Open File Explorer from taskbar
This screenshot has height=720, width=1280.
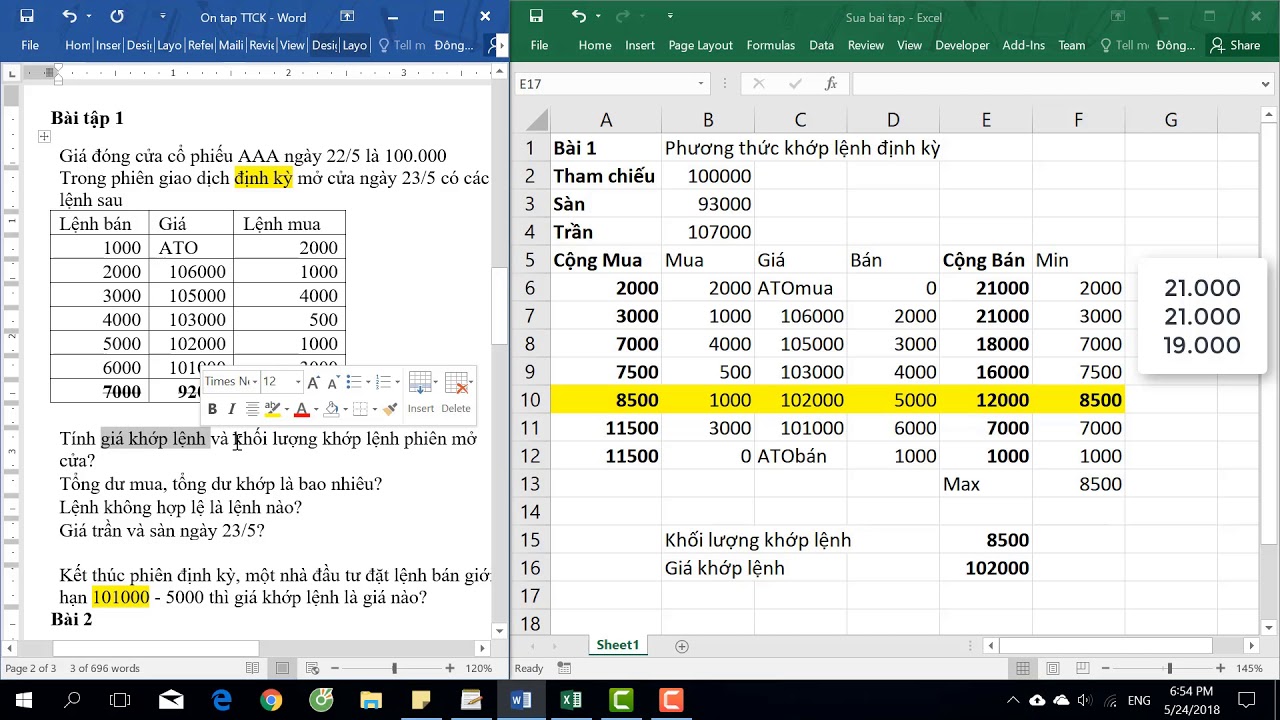371,700
